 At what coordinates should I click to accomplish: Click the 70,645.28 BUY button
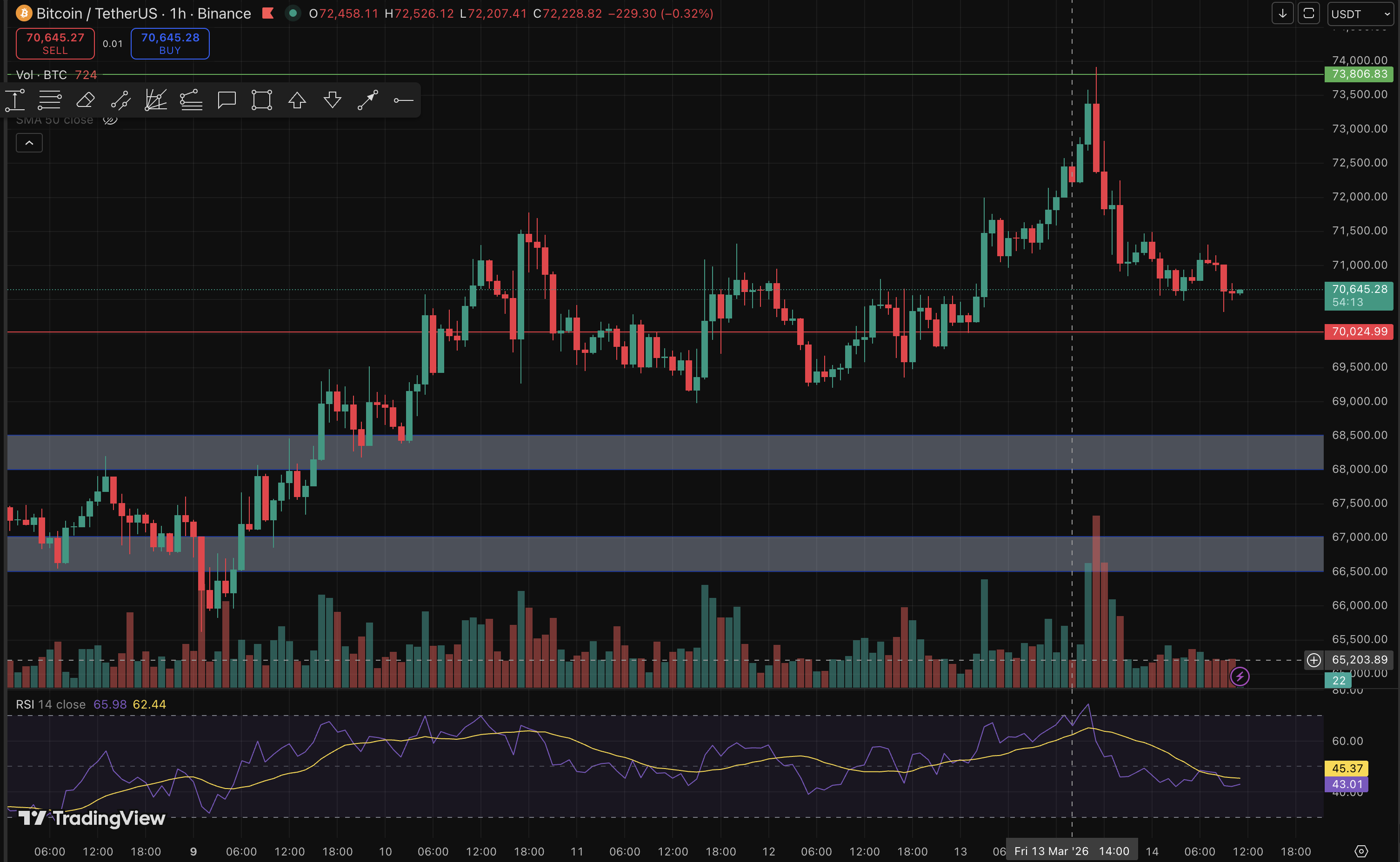[170, 43]
